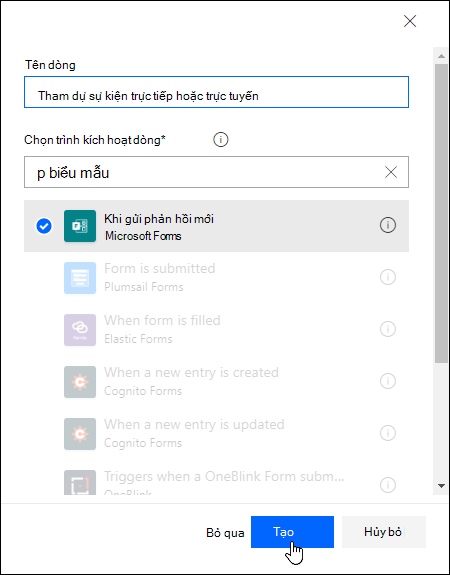Open info for 'When form is filled' trigger
Image resolution: width=450 pixels, height=575 pixels.
(388, 329)
